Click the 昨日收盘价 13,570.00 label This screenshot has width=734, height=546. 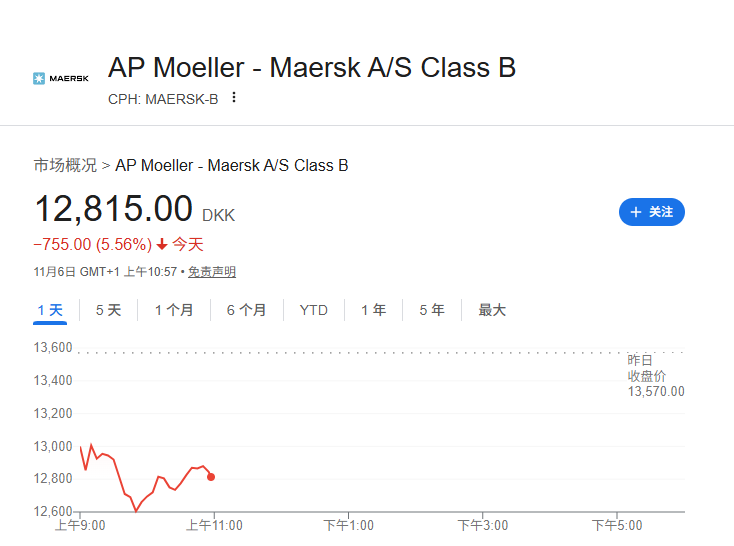655,375
